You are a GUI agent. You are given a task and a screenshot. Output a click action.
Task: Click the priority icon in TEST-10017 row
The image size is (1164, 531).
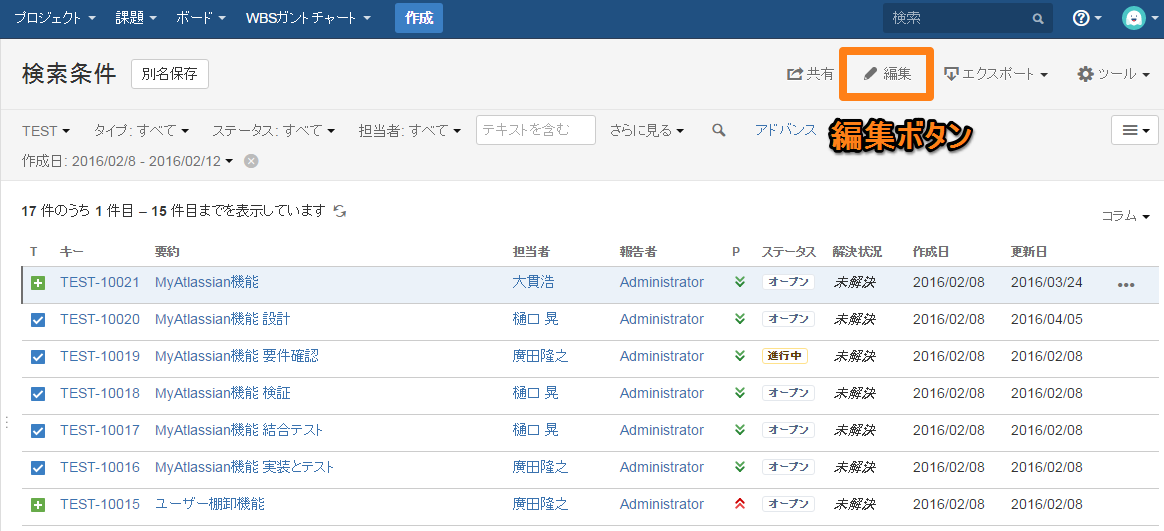pyautogui.click(x=739, y=430)
